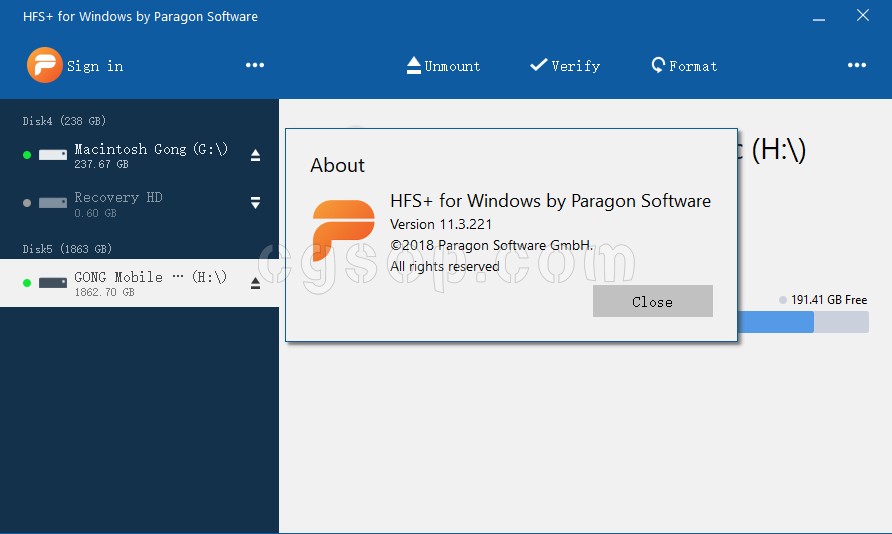Click the disk usage bar
The height and width of the screenshot is (534, 892).
802,322
